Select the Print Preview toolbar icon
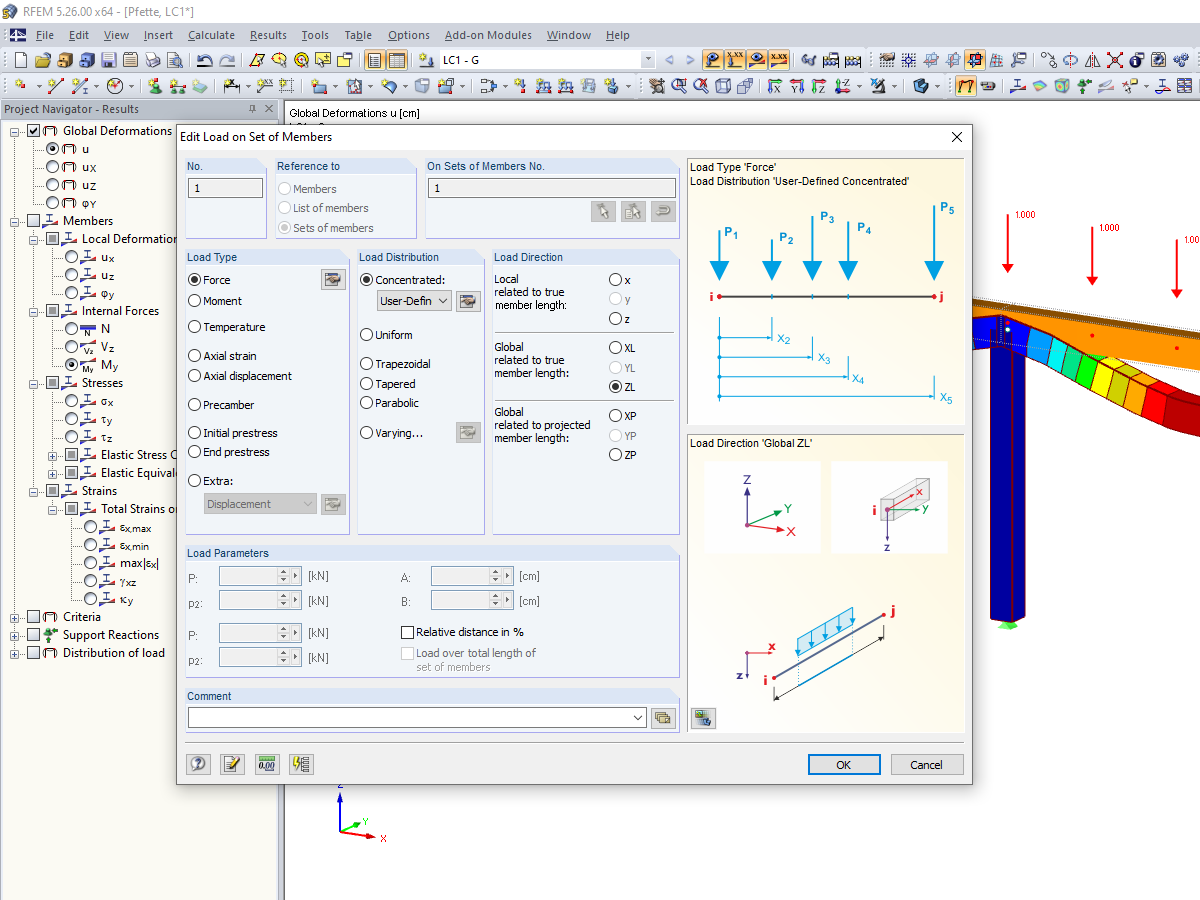Screen dimensions: 1200x900 175,59
